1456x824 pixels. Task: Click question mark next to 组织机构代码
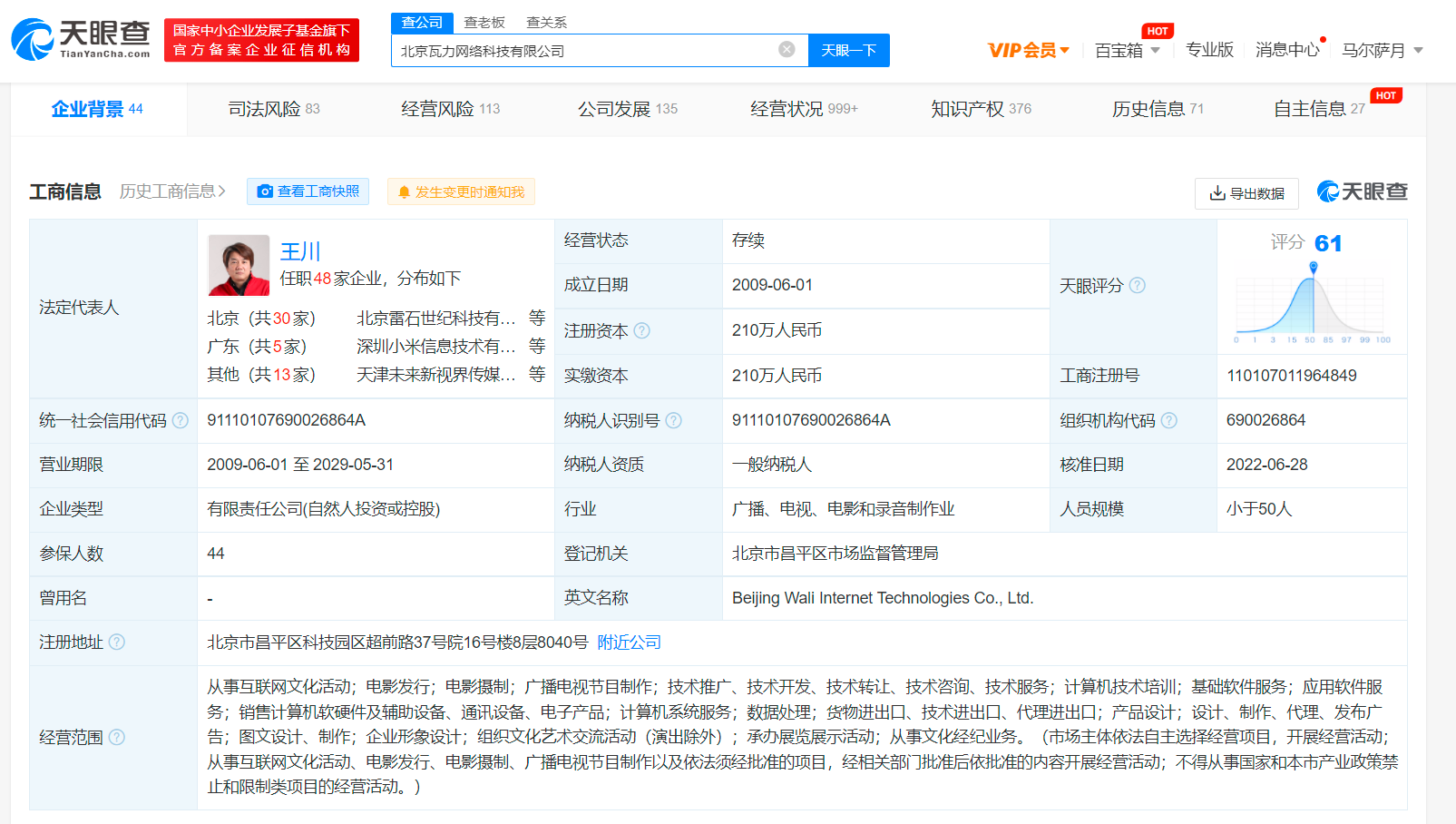[1170, 420]
